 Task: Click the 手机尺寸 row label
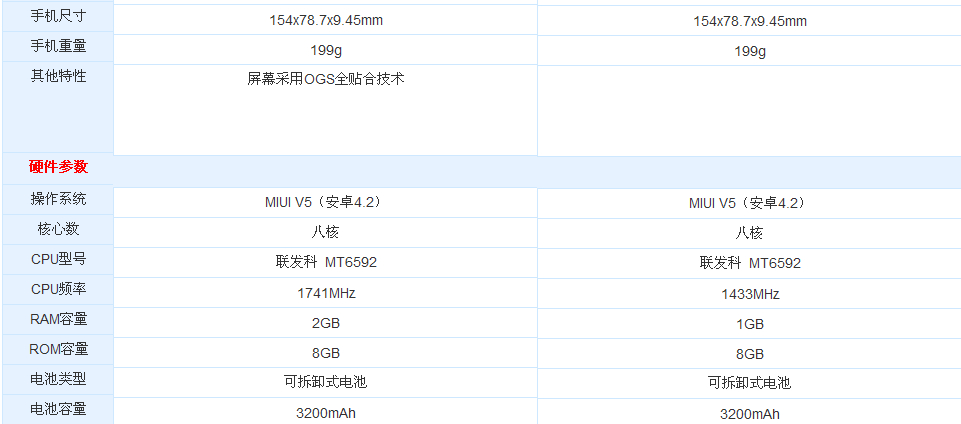point(58,16)
